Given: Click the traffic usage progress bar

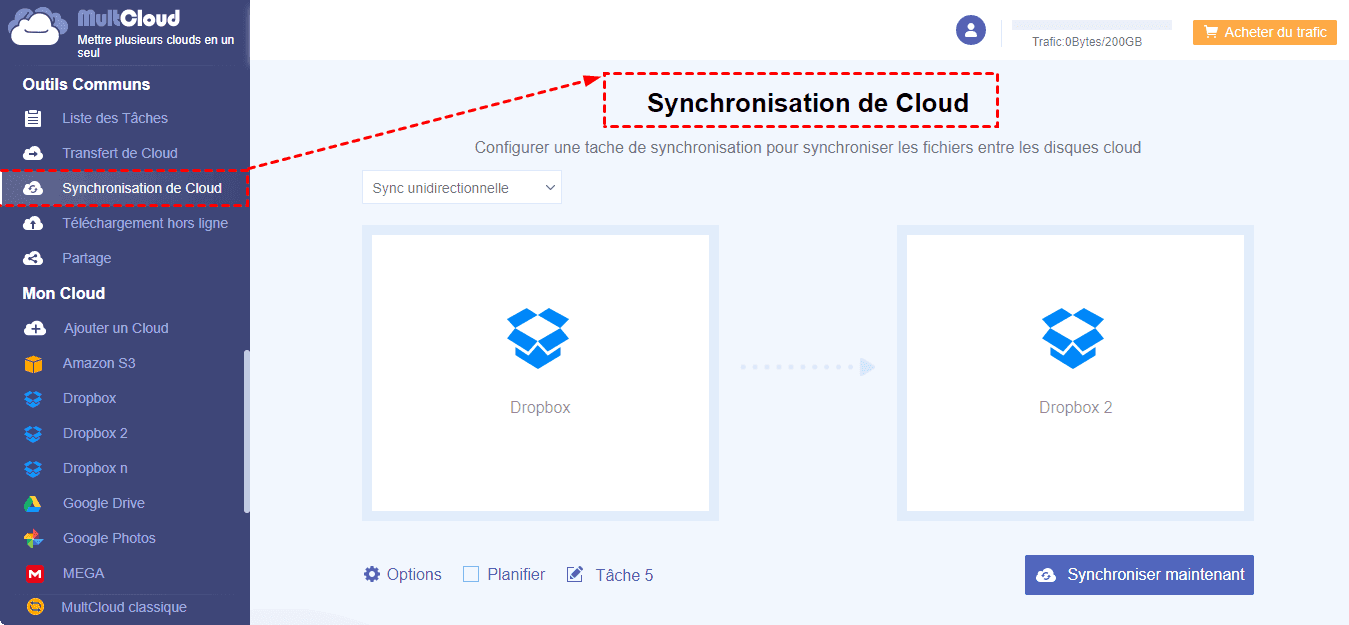Looking at the screenshot, I should tap(1091, 25).
